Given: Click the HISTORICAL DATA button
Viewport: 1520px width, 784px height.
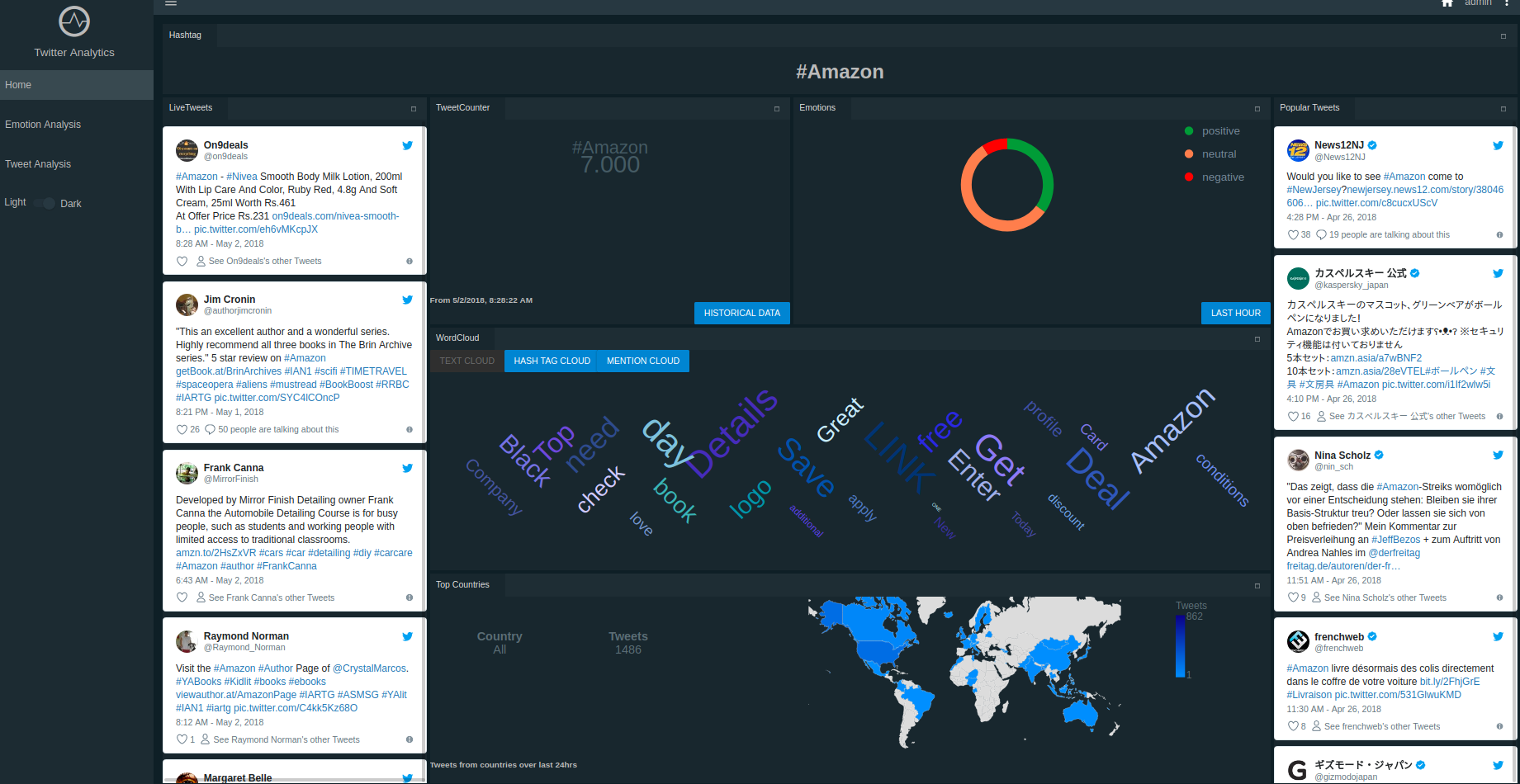Looking at the screenshot, I should pos(742,313).
